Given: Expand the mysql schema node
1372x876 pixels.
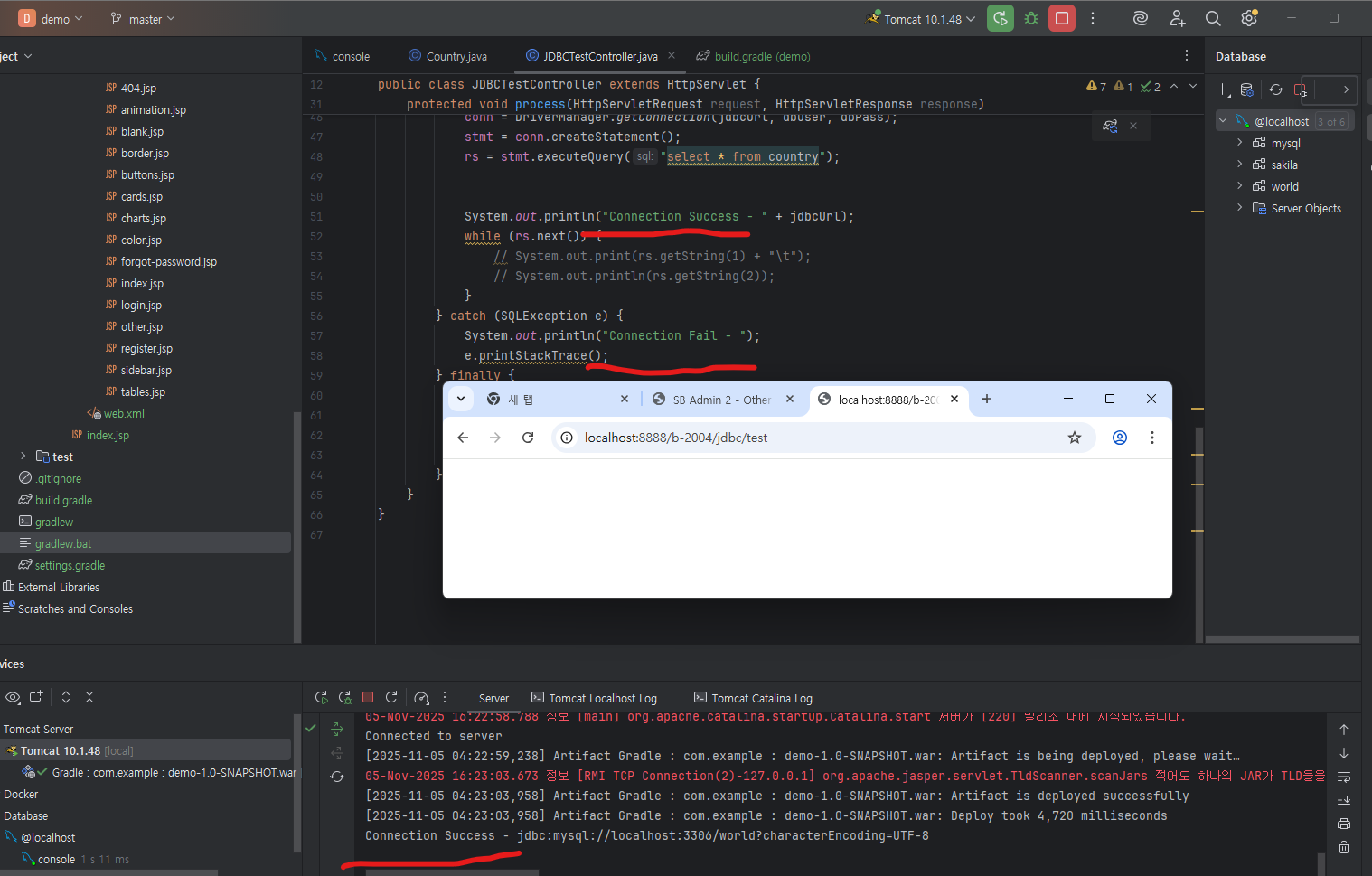Looking at the screenshot, I should (x=1240, y=143).
